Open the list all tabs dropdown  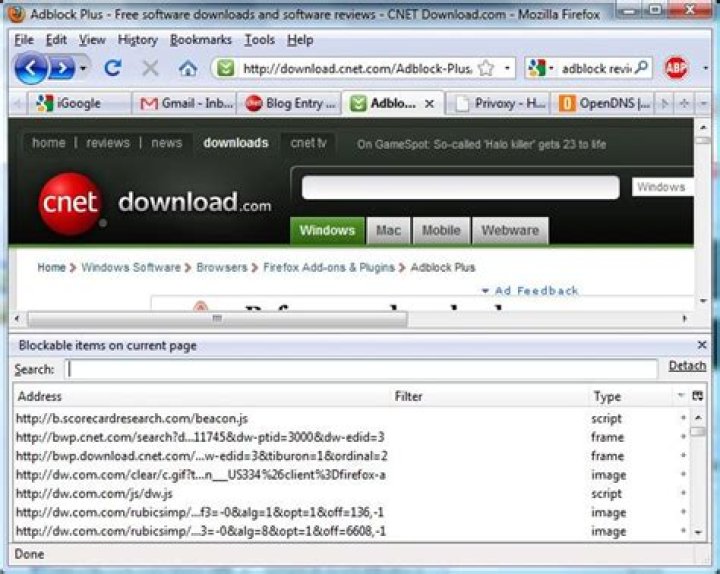[704, 104]
